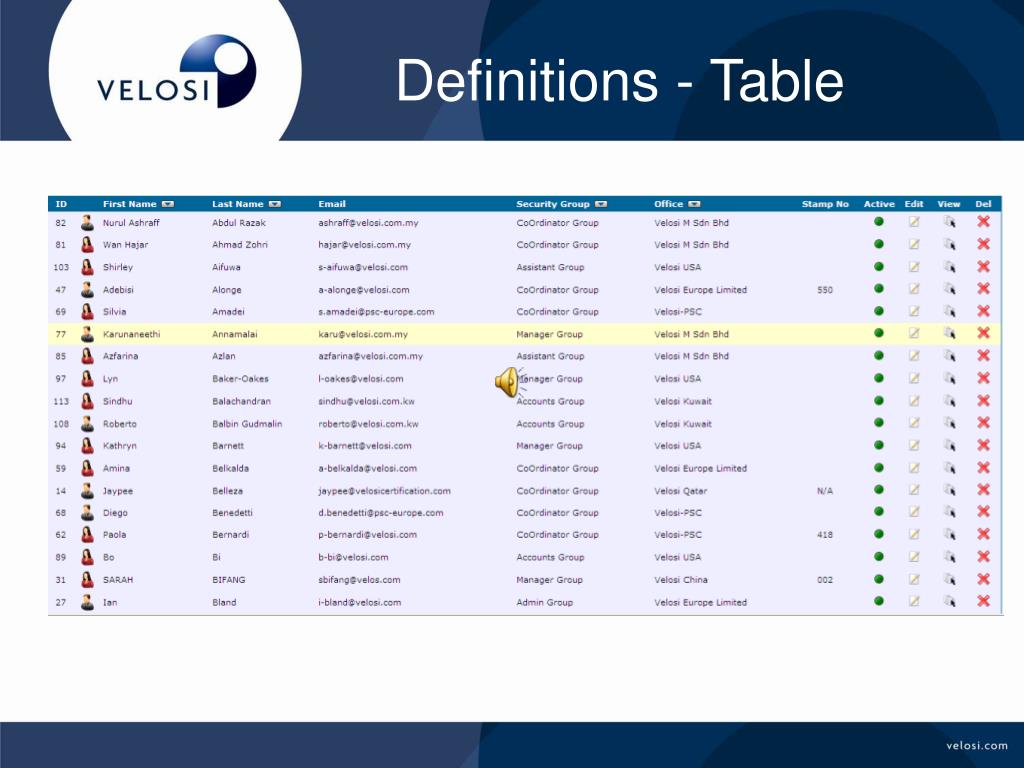Toggle the green Active dot for Adebisi Alonge
Screen dimensions: 1024x768
[x=879, y=289]
